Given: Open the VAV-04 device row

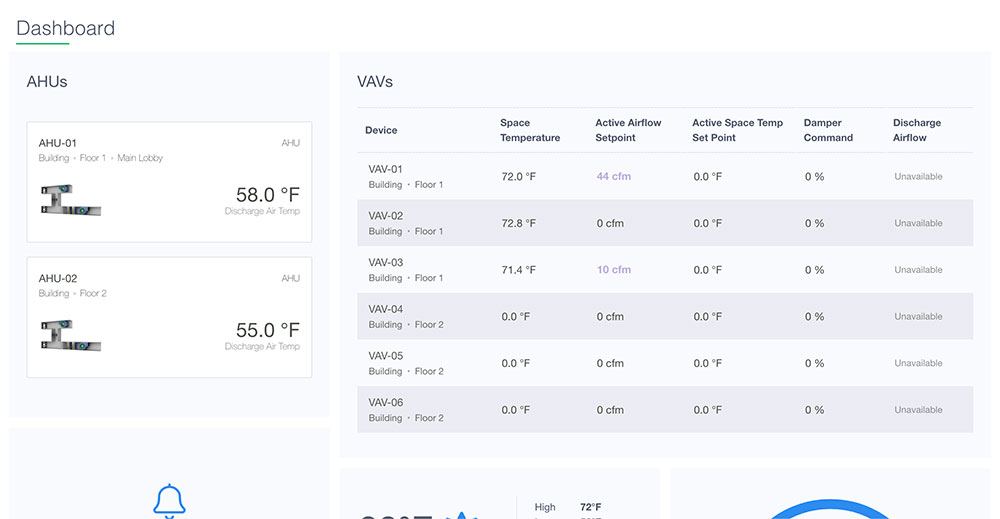Looking at the screenshot, I should point(665,316).
